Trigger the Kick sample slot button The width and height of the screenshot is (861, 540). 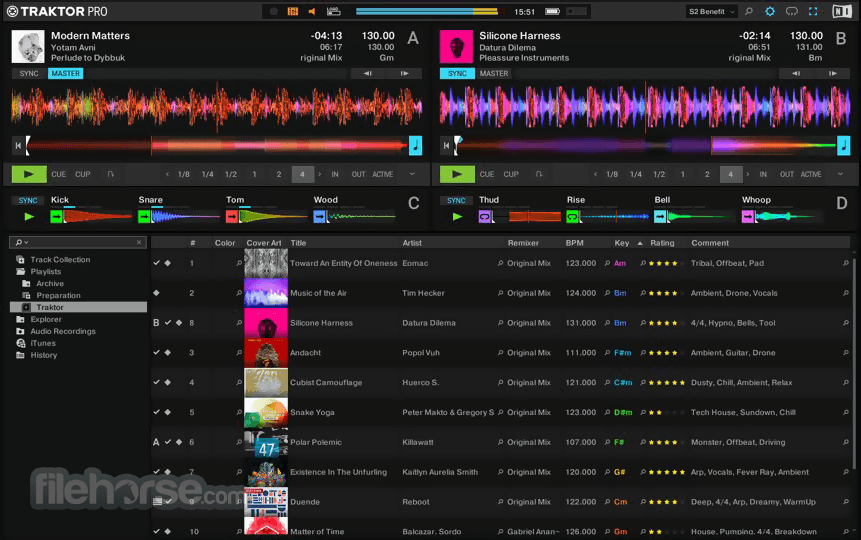point(56,216)
